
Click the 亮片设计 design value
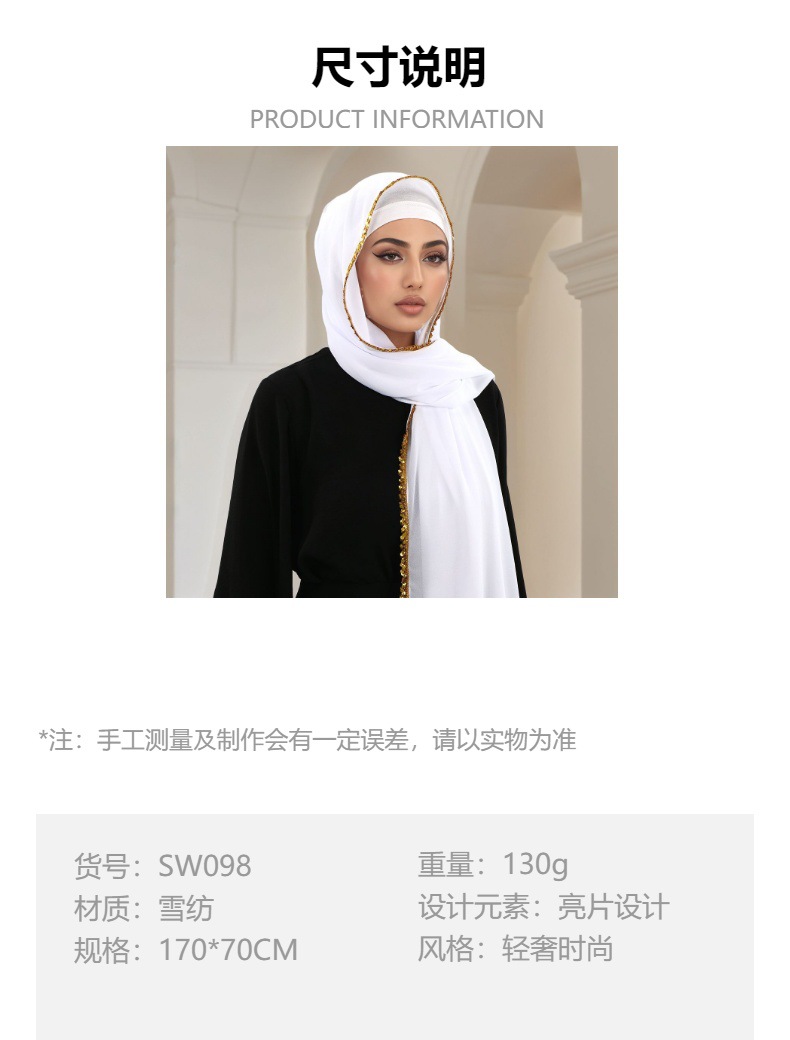[x=613, y=907]
